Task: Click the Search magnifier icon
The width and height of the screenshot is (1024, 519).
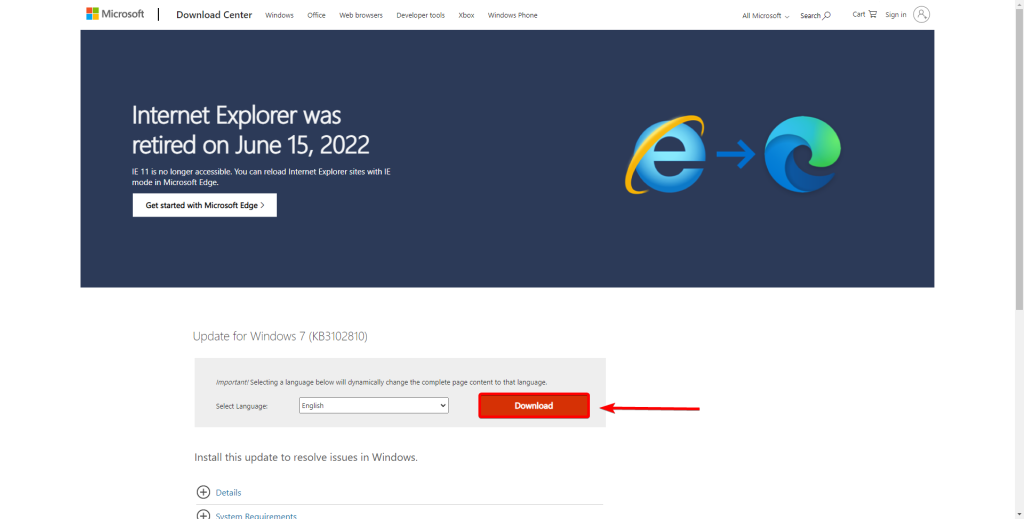Action: tap(827, 15)
